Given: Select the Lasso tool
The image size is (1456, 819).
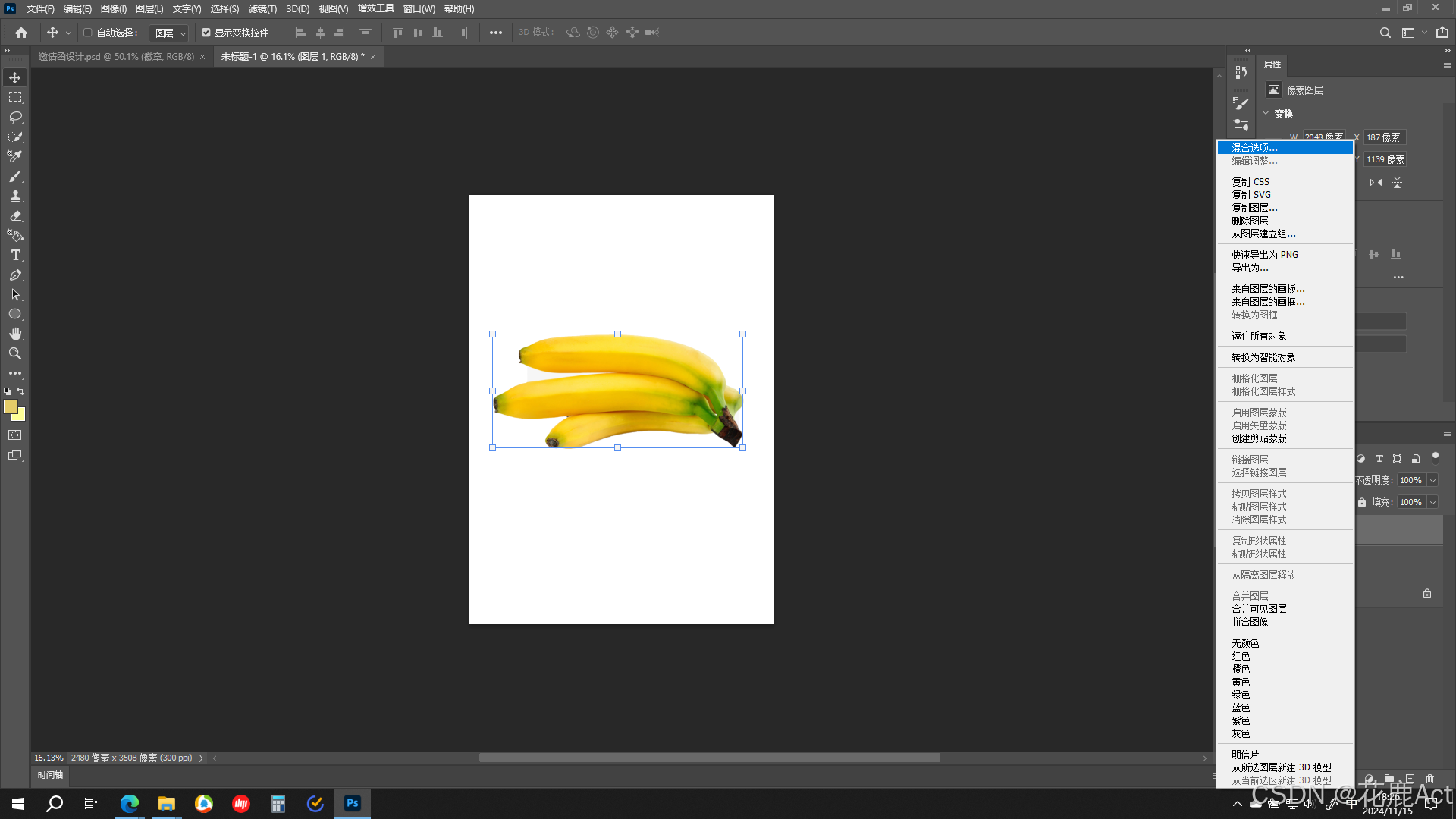Looking at the screenshot, I should pos(15,117).
